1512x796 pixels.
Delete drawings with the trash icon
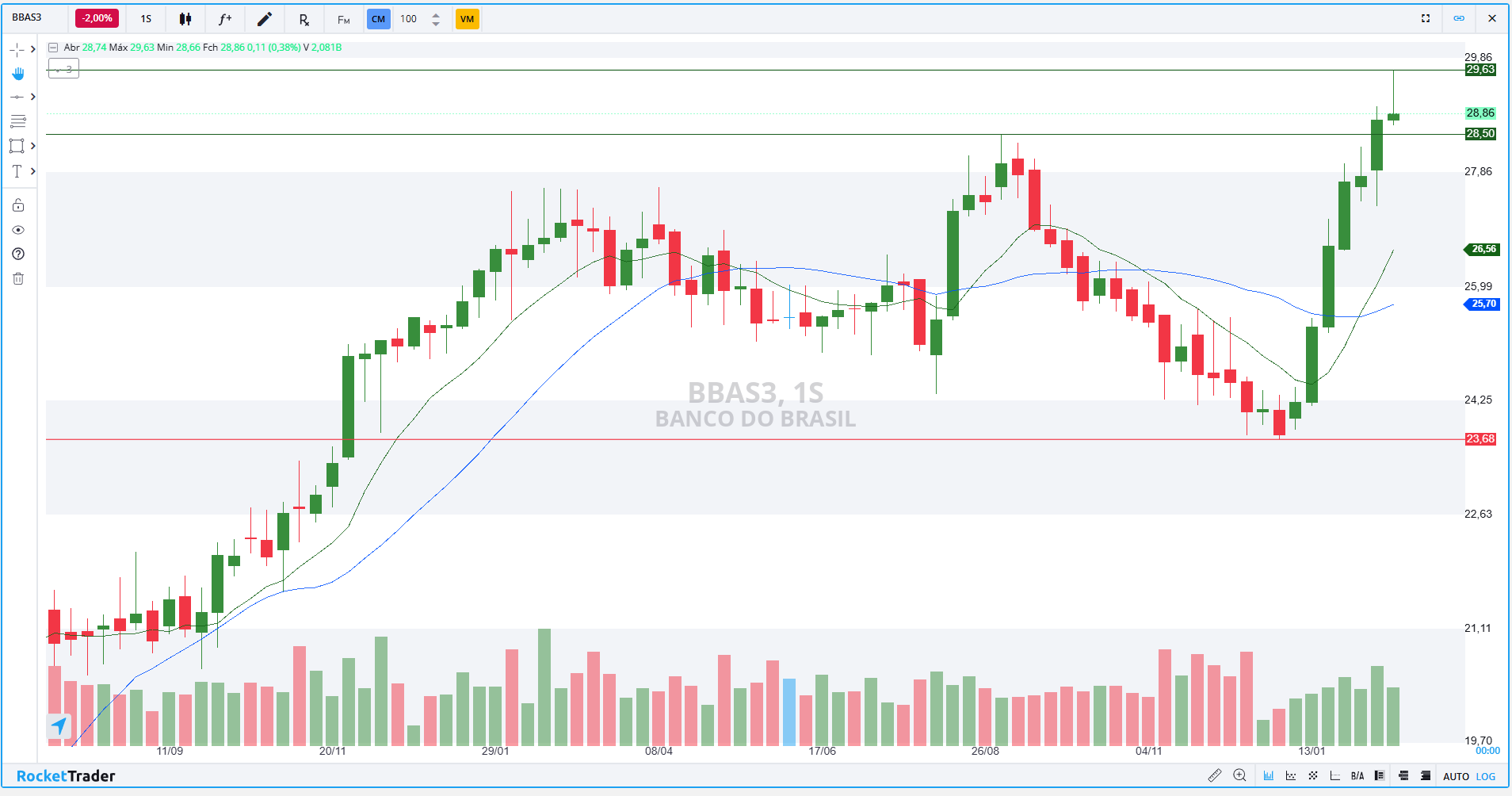pos(17,278)
